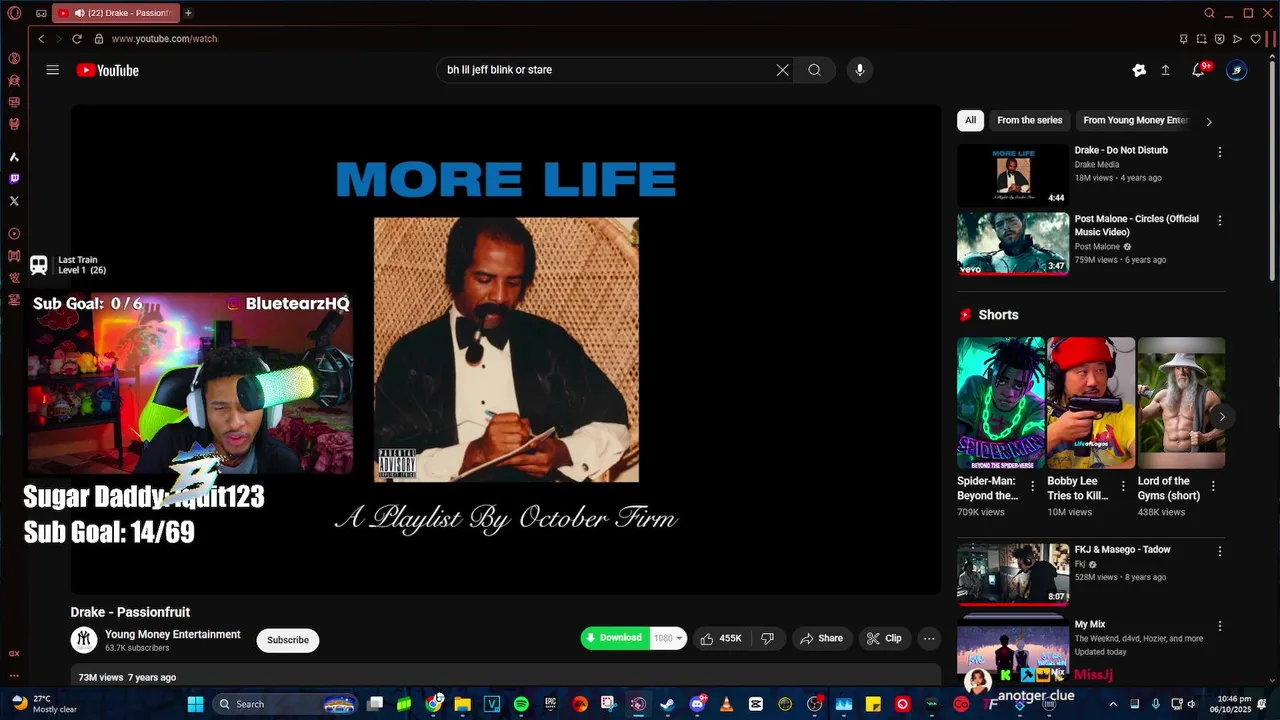This screenshot has width=1280, height=720.
Task: Clip the Passionfruit video
Action: point(884,638)
